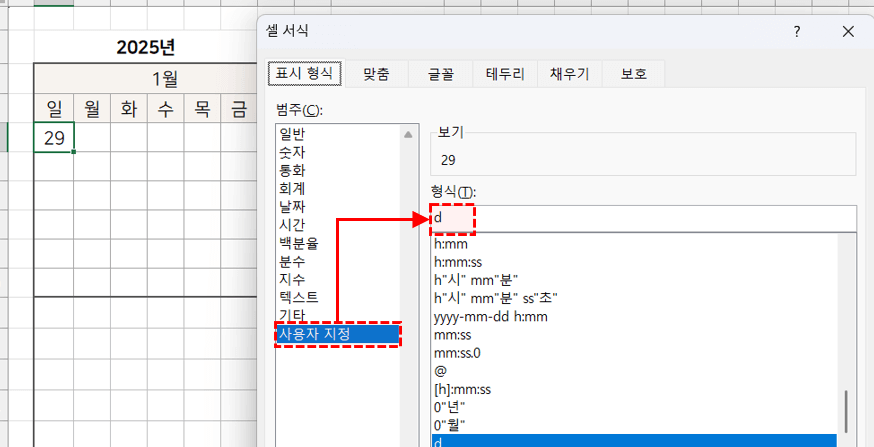The width and height of the screenshot is (874, 447).
Task: Click category list scroll up arrow
Action: [x=408, y=134]
